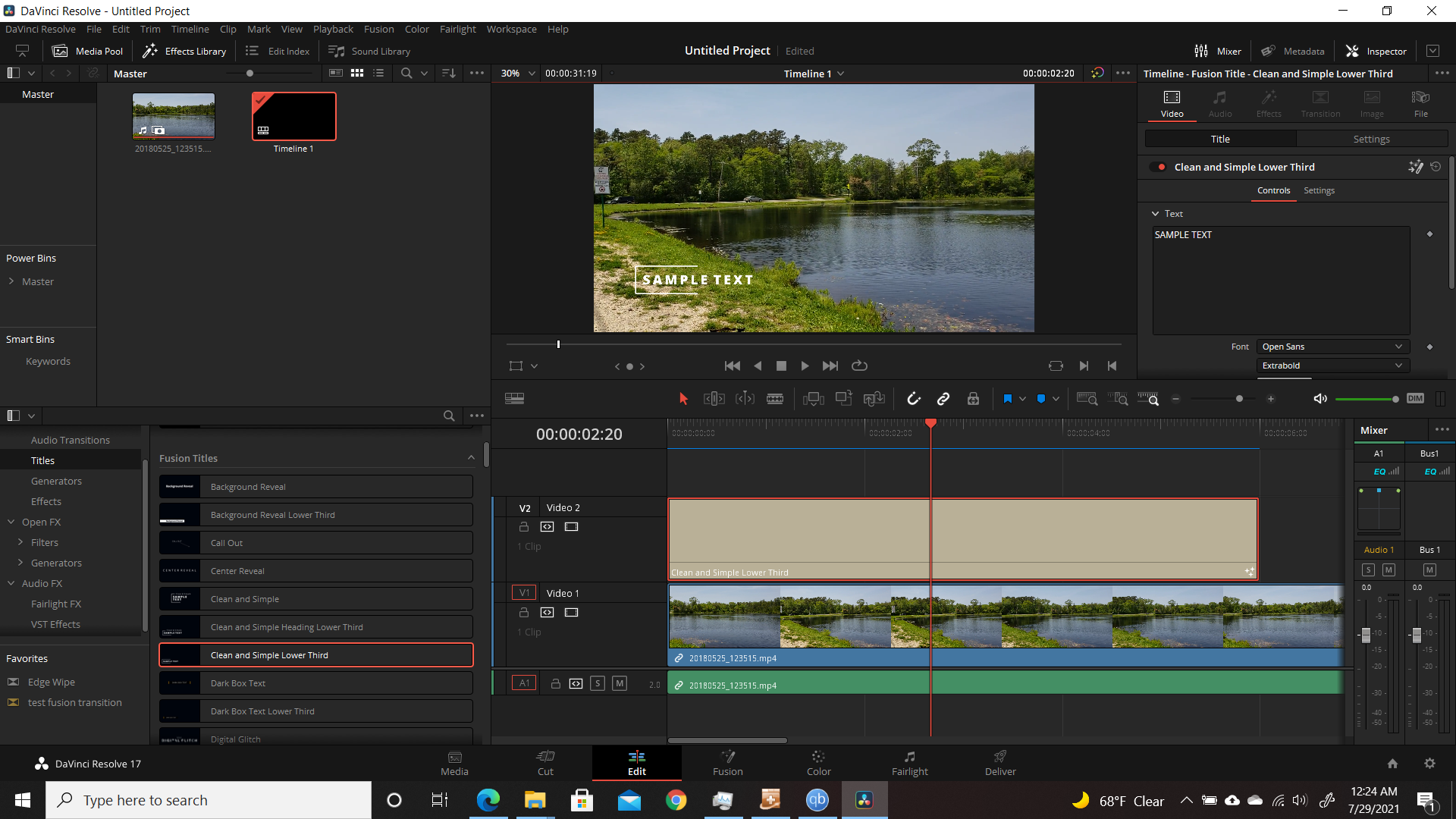Select Dark Box Text title

(x=315, y=683)
